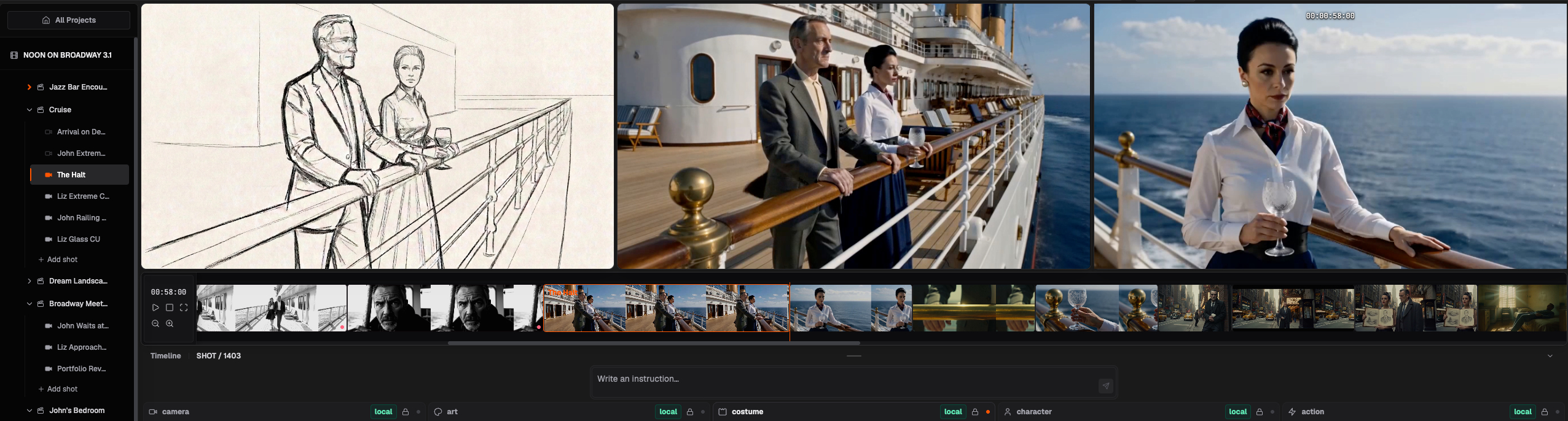Click the brass railing clip in timeline
The image size is (1568, 421).
pos(974,308)
